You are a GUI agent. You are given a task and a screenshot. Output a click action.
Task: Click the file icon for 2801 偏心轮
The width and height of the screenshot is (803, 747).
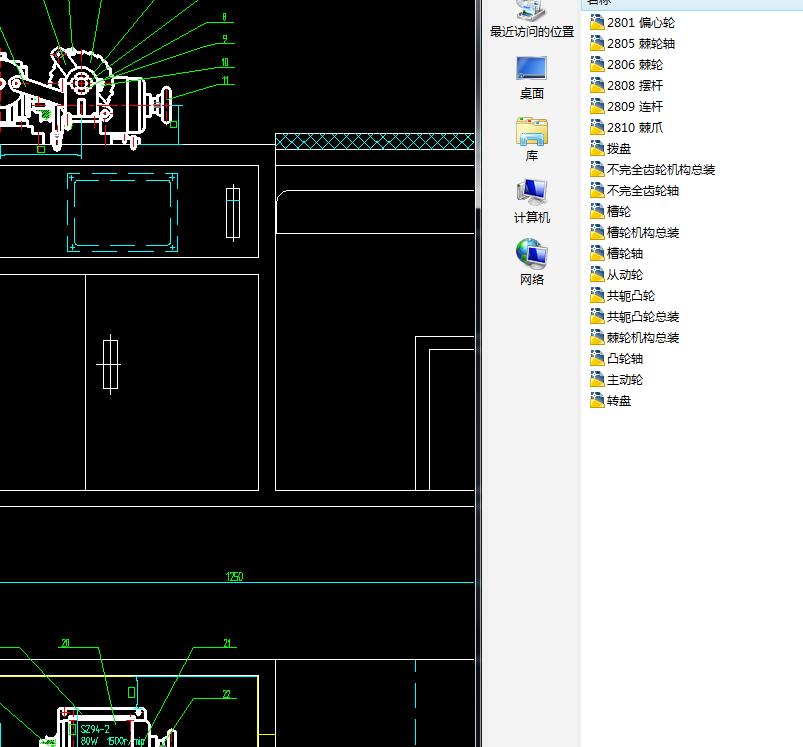(x=597, y=23)
